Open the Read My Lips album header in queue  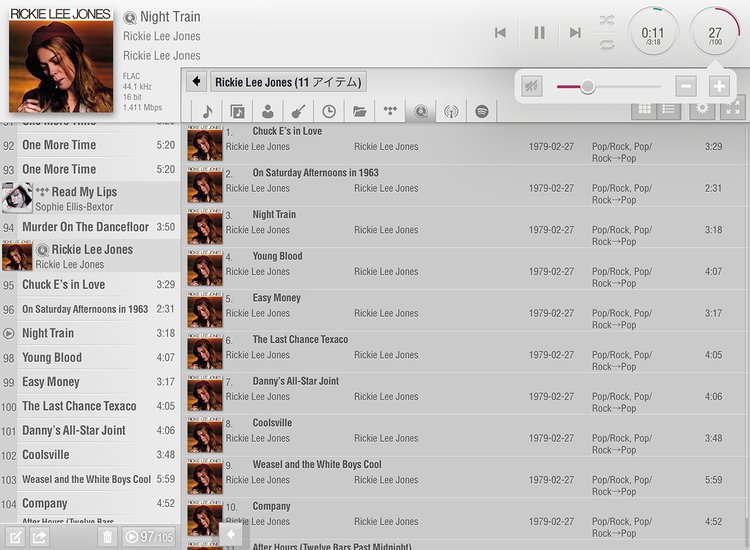tap(89, 198)
